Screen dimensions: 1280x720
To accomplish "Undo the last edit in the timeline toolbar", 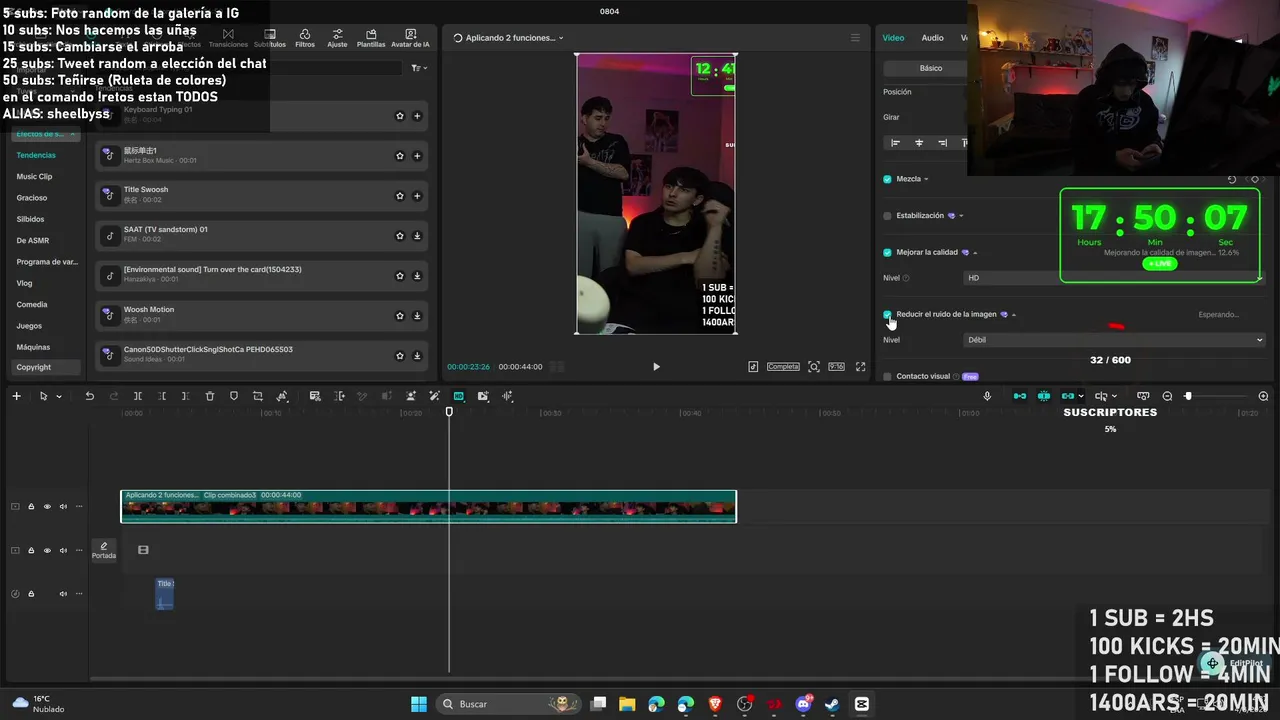I will pos(89,396).
